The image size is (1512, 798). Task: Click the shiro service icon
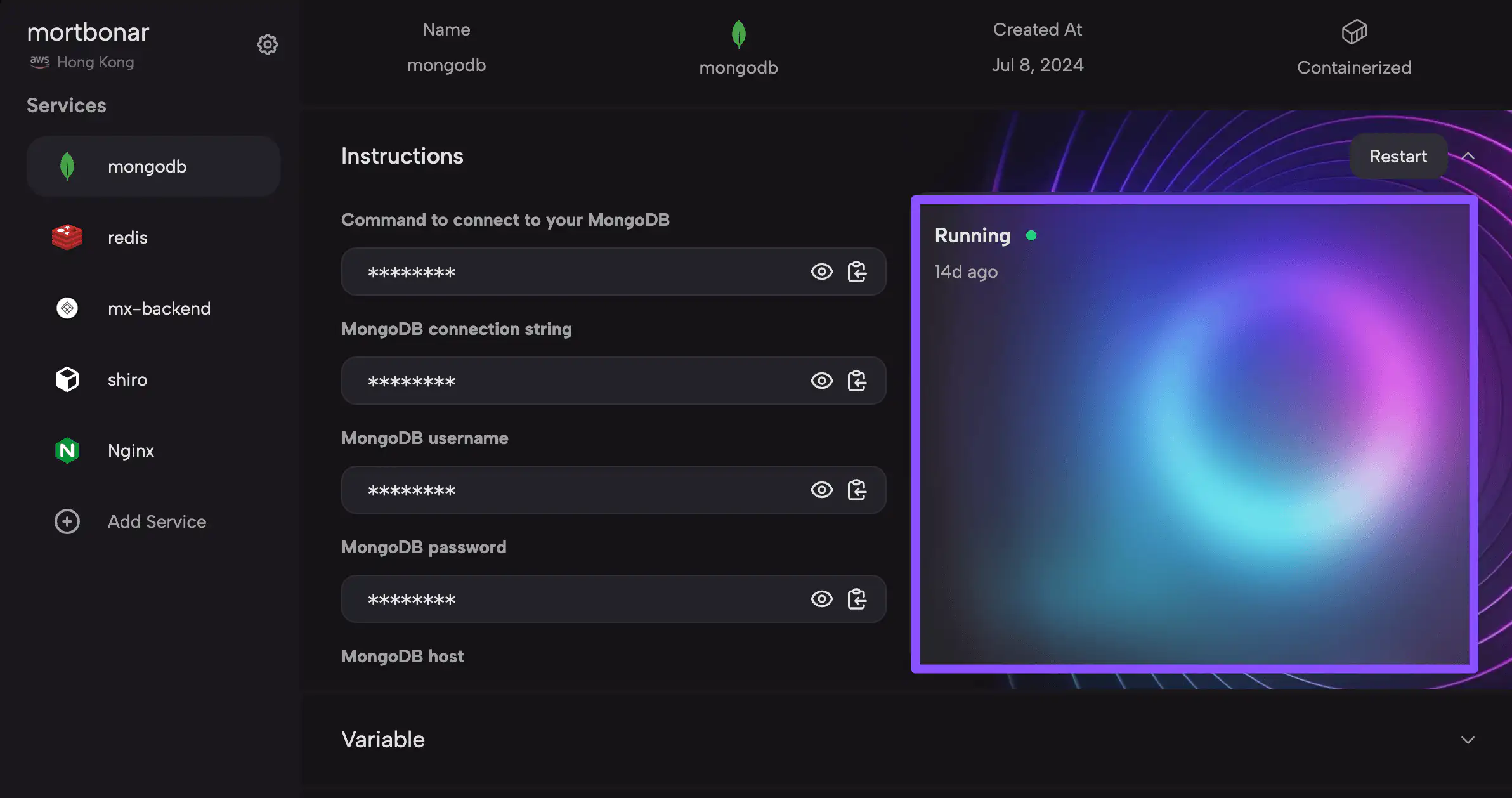(67, 379)
